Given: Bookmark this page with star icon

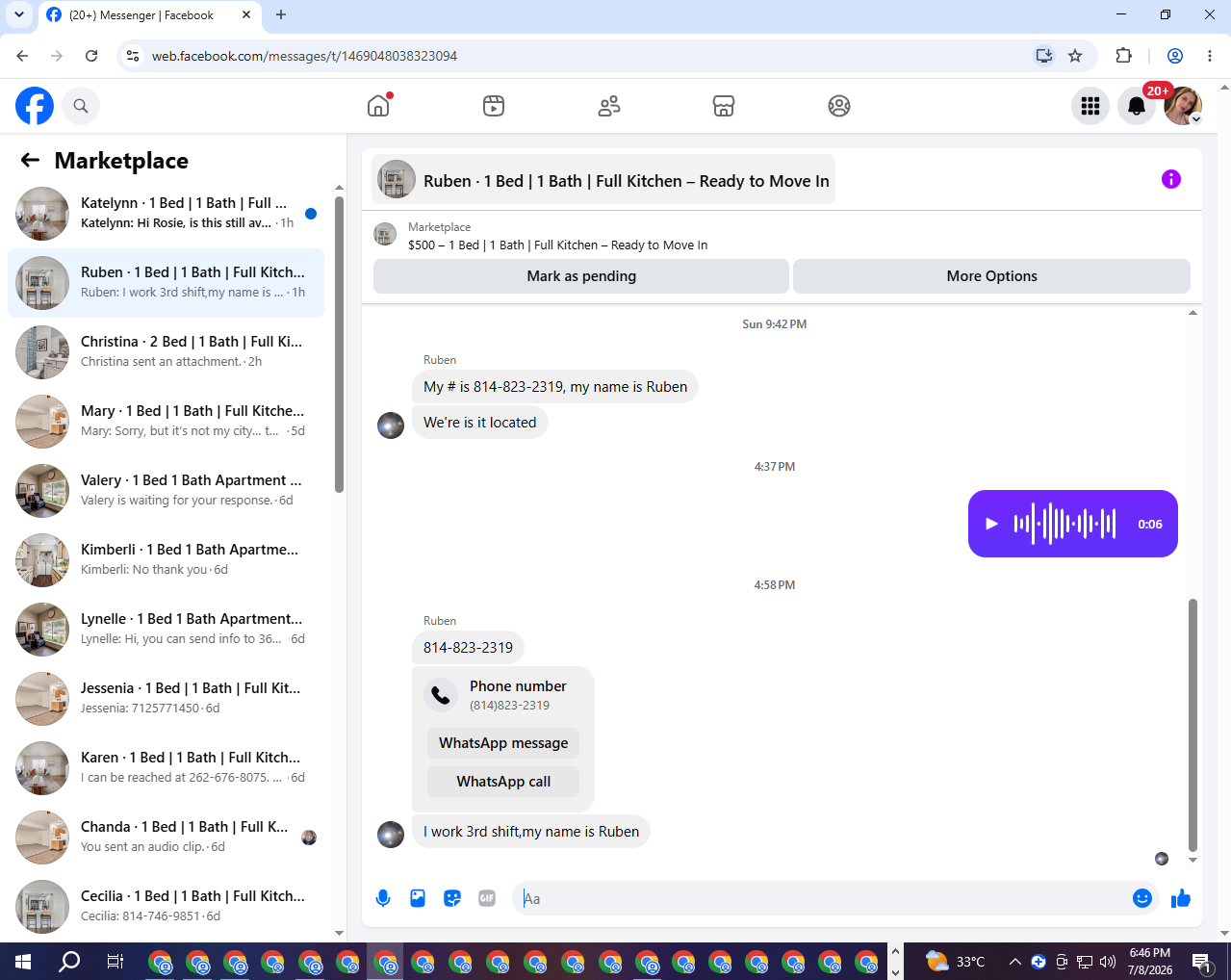Looking at the screenshot, I should click(1075, 56).
